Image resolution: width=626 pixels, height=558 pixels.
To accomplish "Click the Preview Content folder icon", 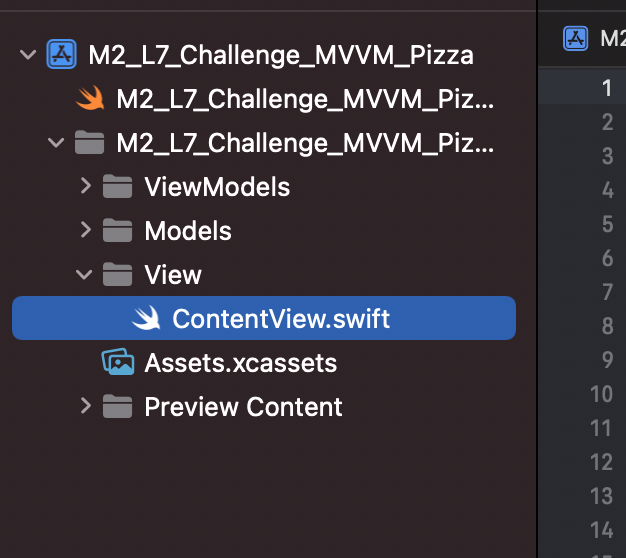I will pos(117,406).
